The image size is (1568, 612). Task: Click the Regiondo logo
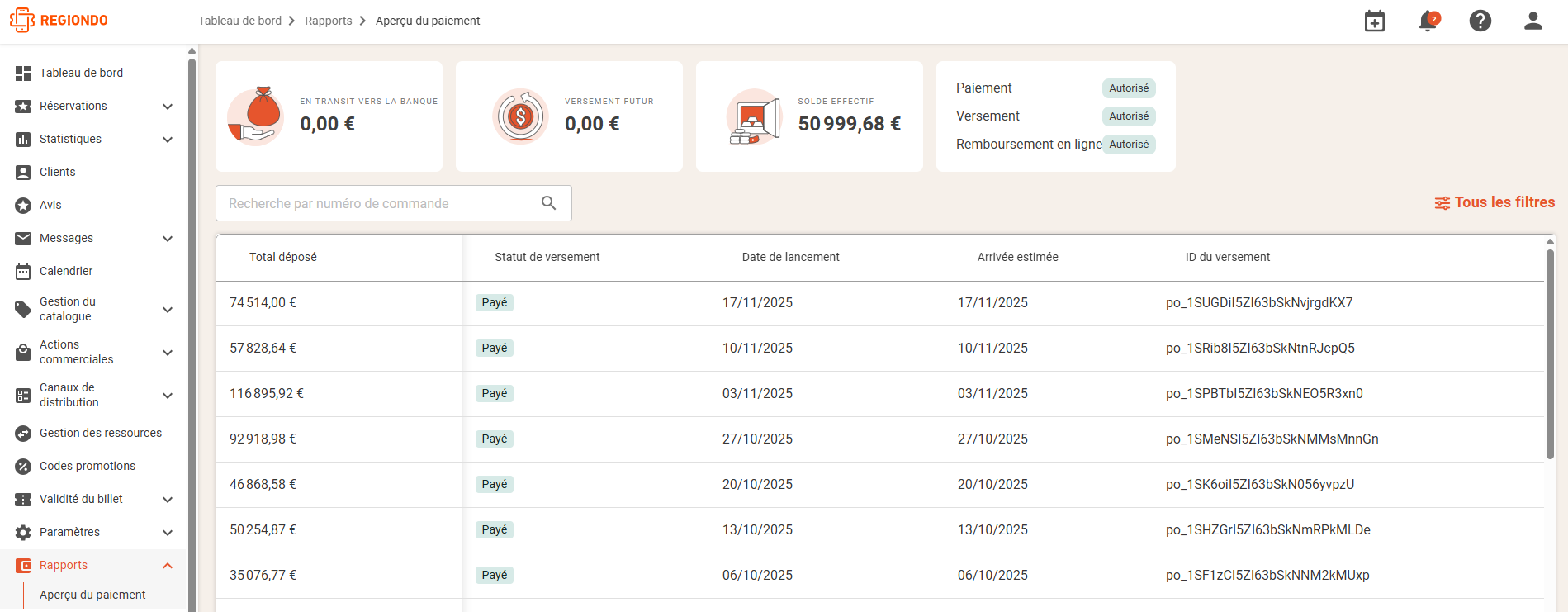click(x=59, y=21)
